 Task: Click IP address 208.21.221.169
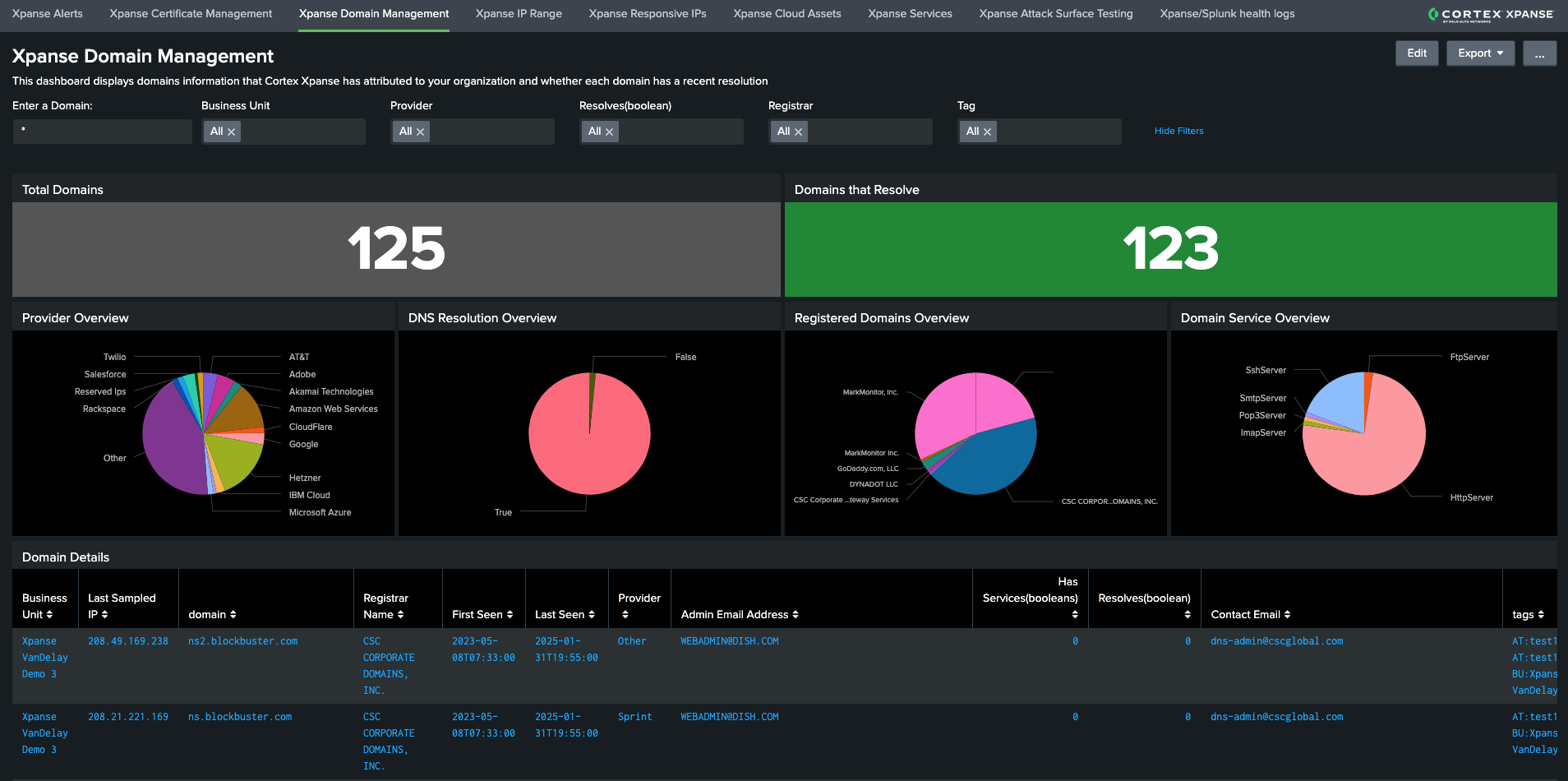128,717
